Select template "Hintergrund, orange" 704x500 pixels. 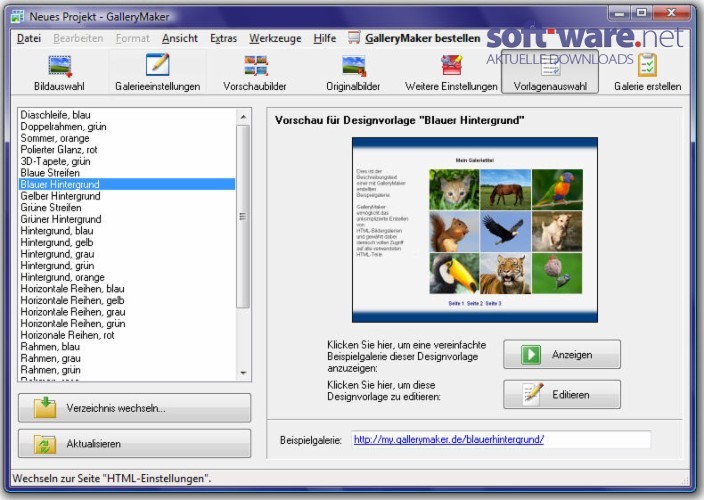[127, 277]
